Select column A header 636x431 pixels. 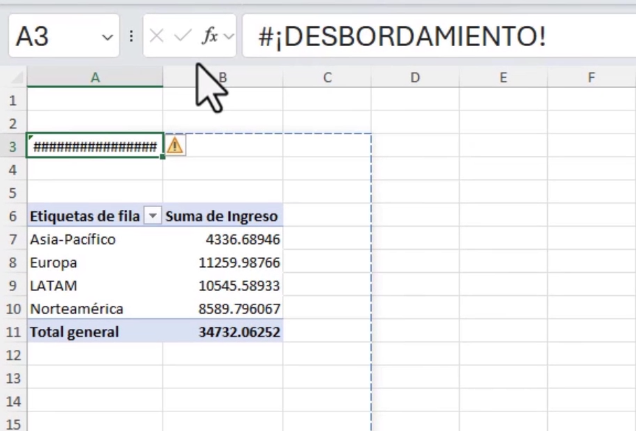point(95,77)
